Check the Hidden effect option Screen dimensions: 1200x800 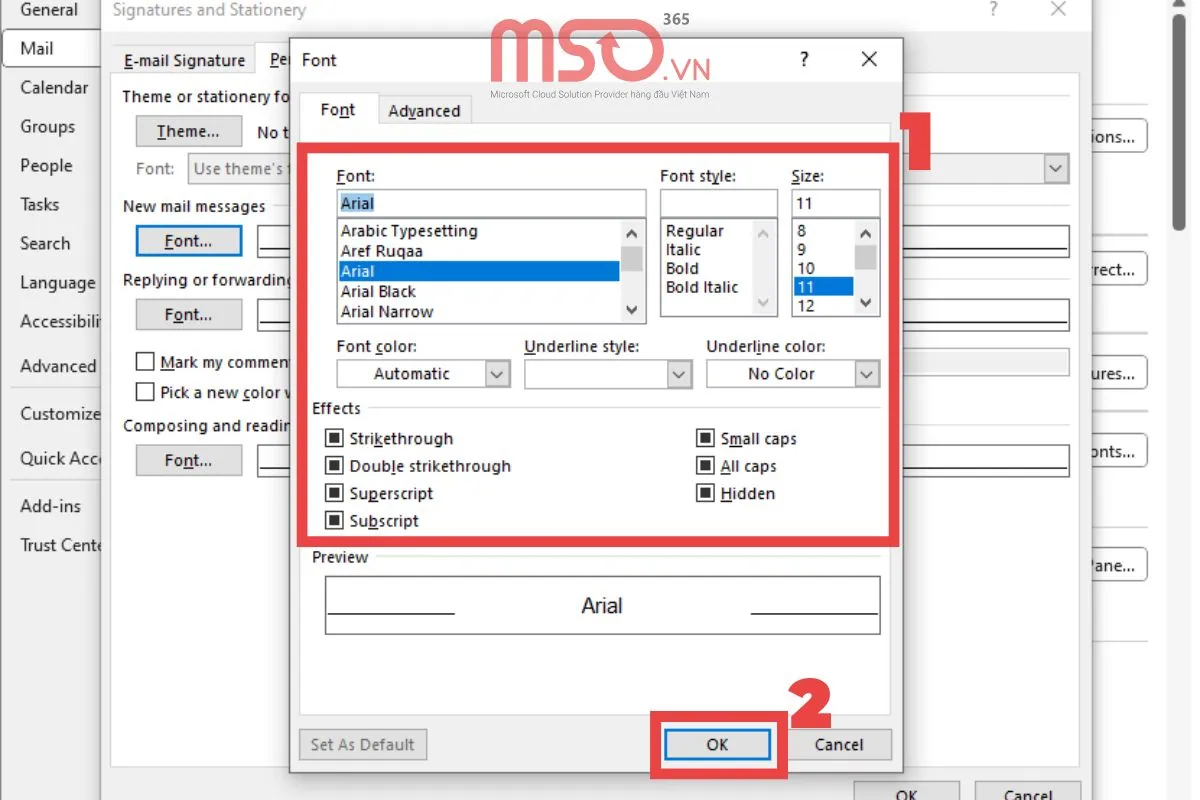[x=705, y=494]
